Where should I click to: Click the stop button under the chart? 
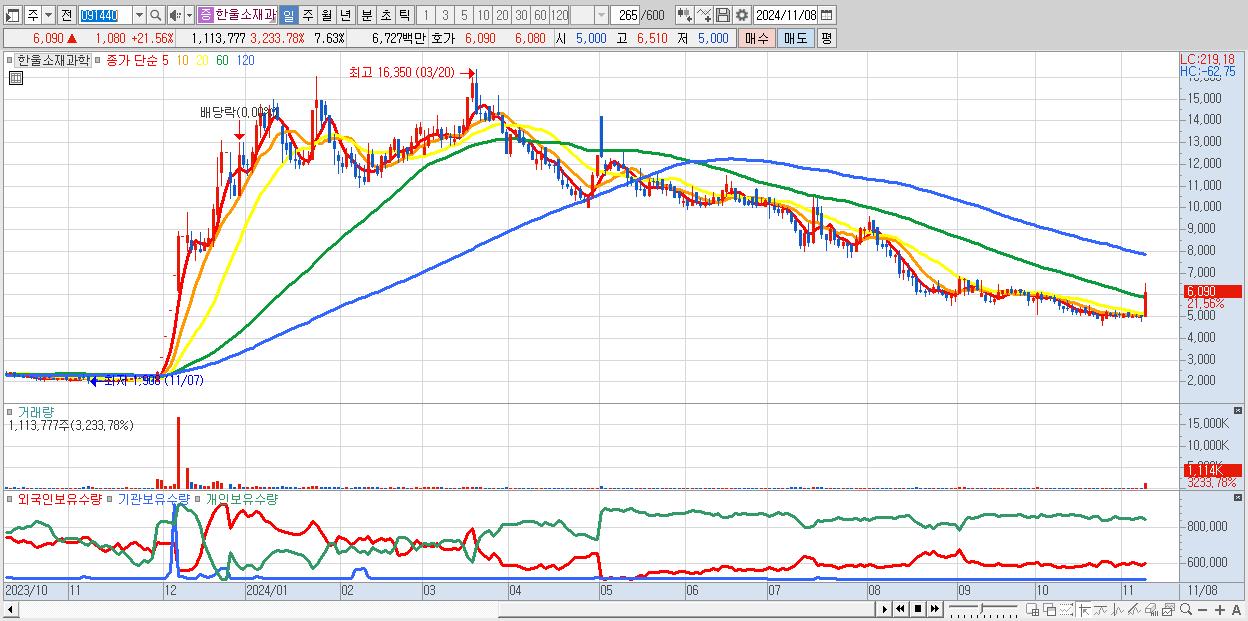tap(917, 609)
